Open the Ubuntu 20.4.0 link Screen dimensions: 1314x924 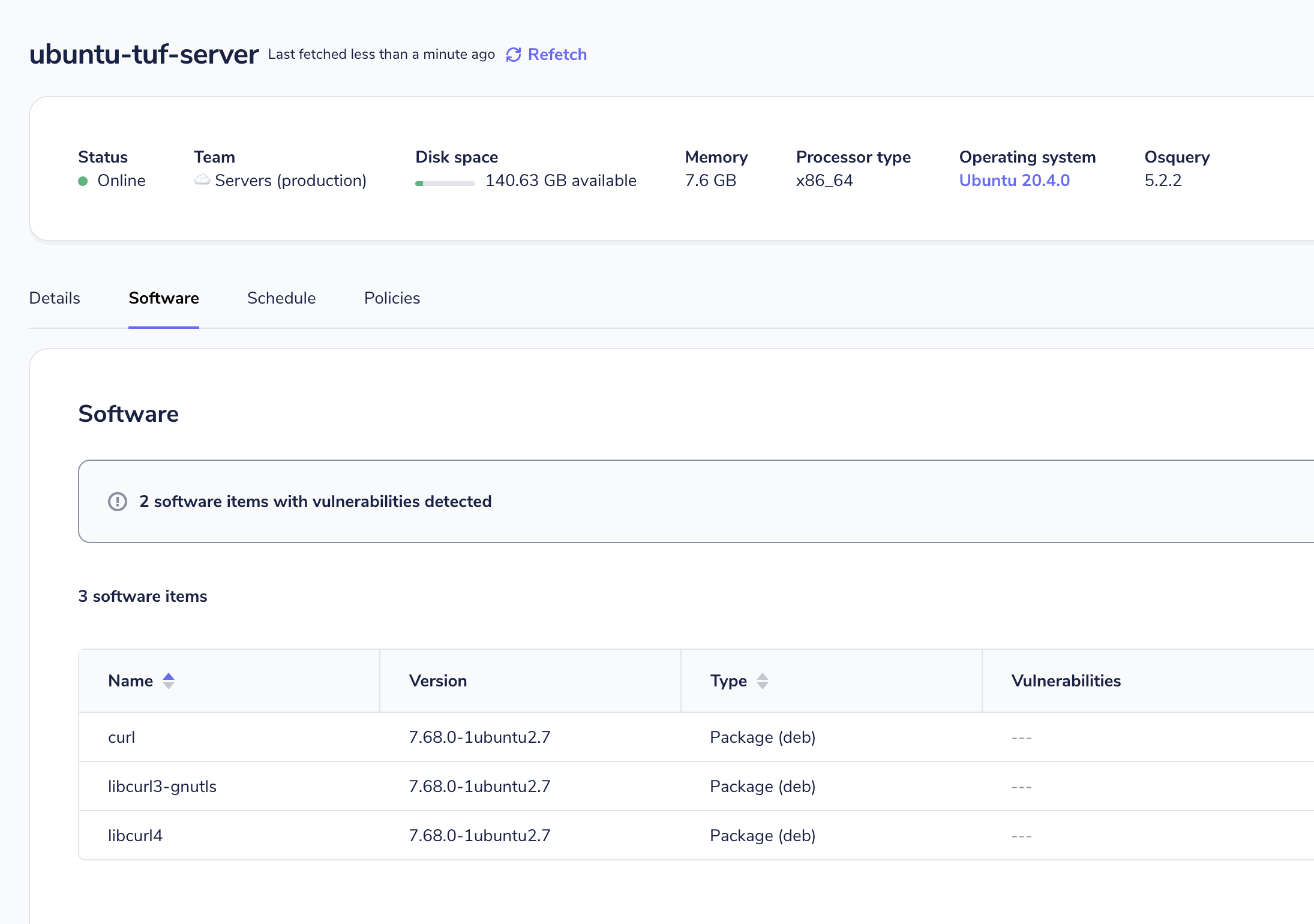[x=1014, y=180]
